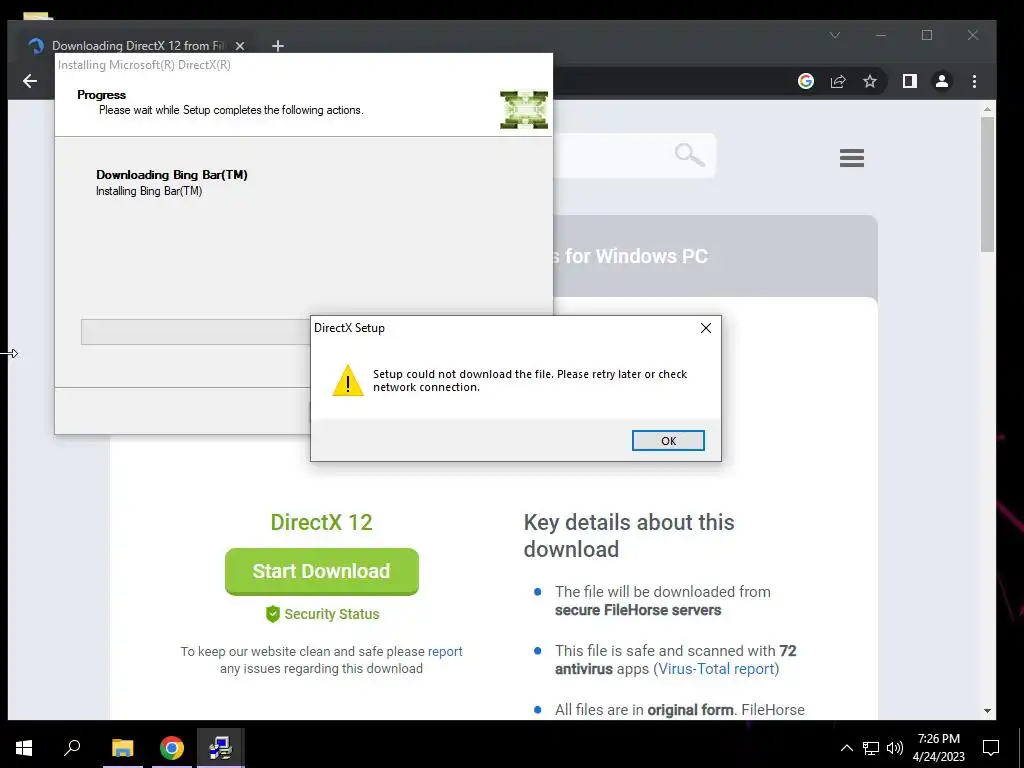Open the network tray icon
Screen dimensions: 1024x768
tap(871, 748)
